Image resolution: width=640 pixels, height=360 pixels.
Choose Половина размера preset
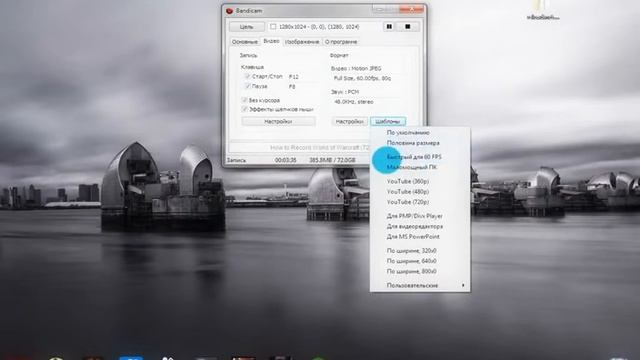420,143
